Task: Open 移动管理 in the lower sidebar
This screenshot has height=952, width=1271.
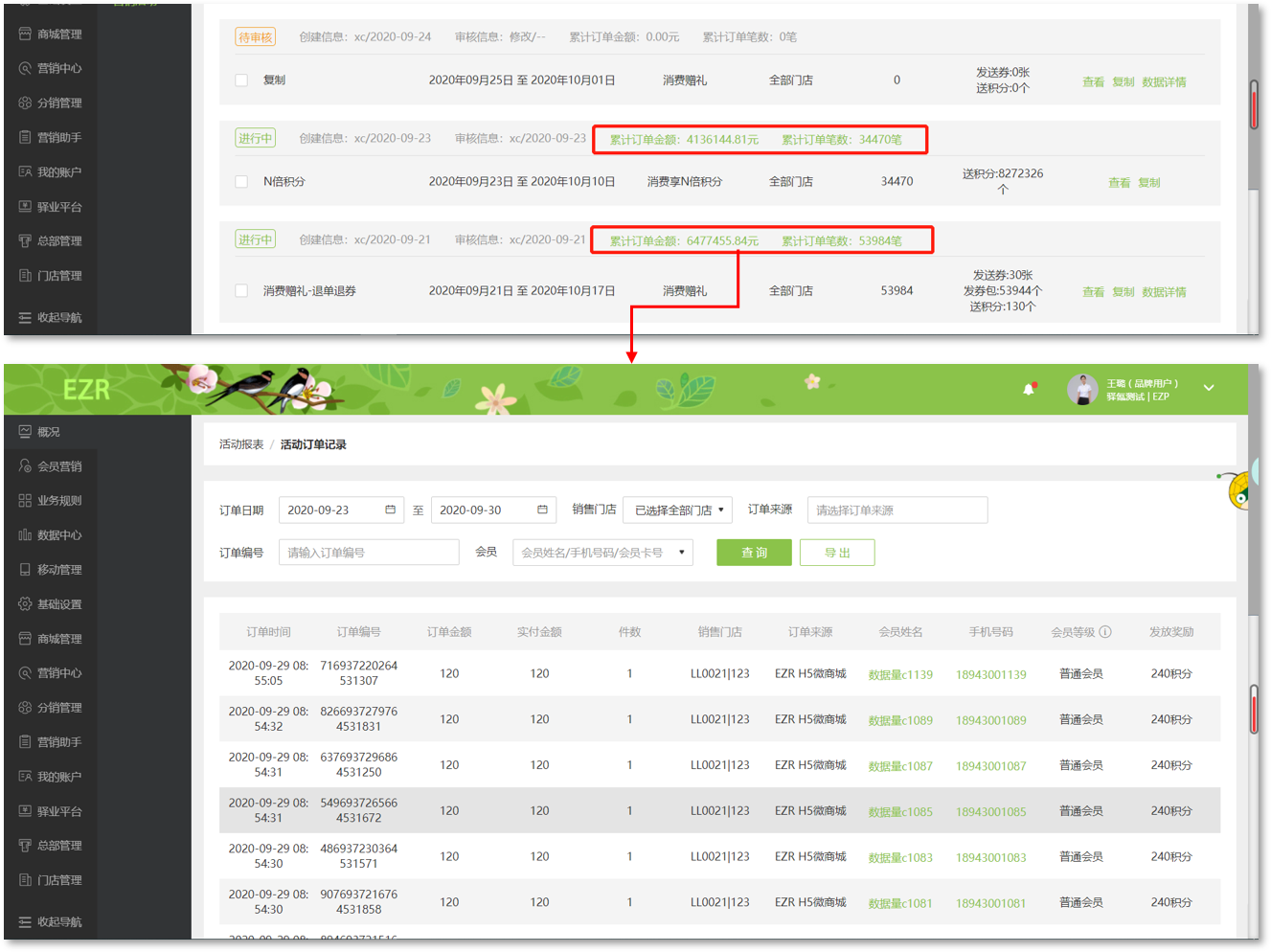Action: [59, 570]
